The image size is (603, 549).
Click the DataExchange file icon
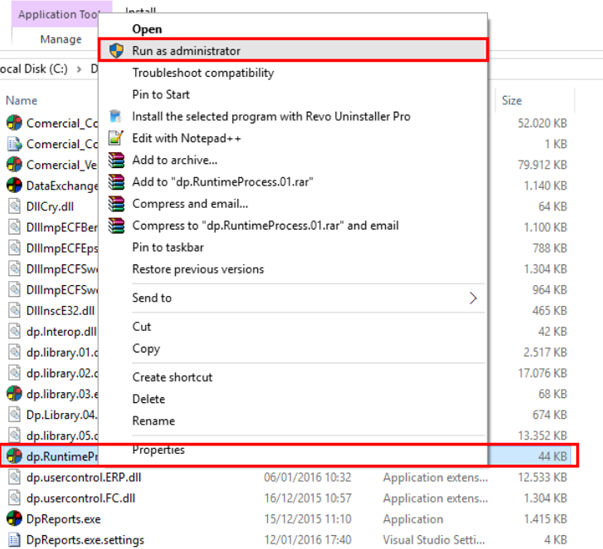click(x=14, y=185)
